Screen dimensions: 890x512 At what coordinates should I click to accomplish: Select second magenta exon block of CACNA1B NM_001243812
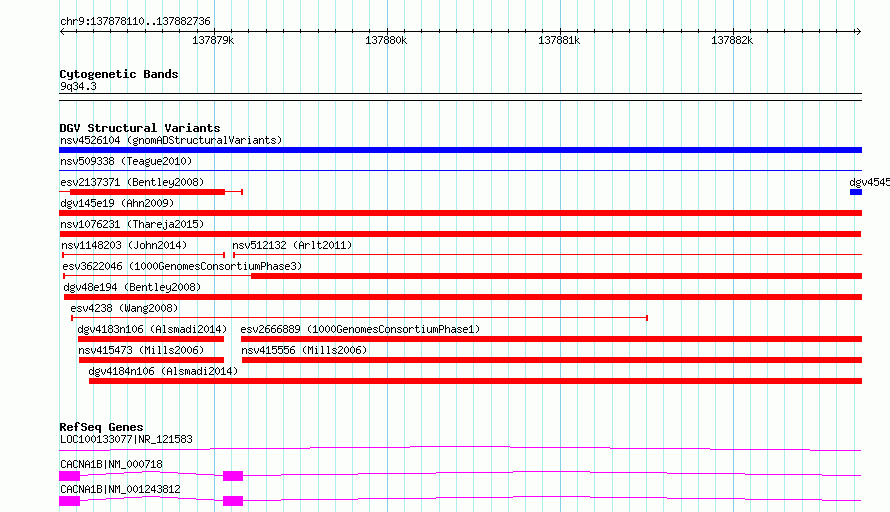click(x=233, y=501)
